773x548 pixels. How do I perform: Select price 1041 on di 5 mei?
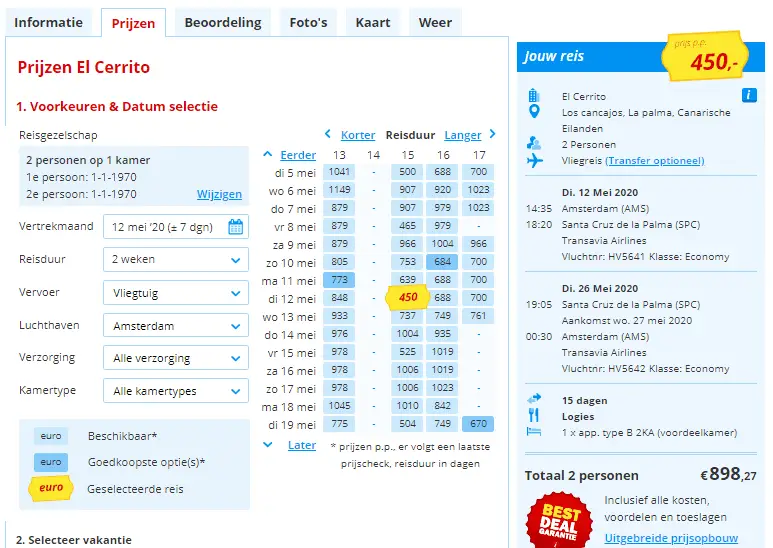coord(339,171)
